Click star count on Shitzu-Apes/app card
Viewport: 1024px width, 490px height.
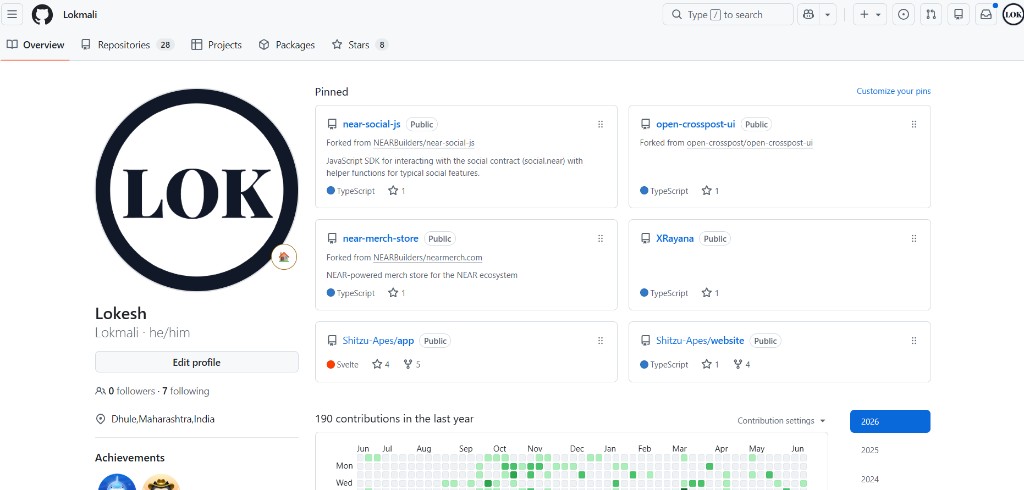pos(381,364)
